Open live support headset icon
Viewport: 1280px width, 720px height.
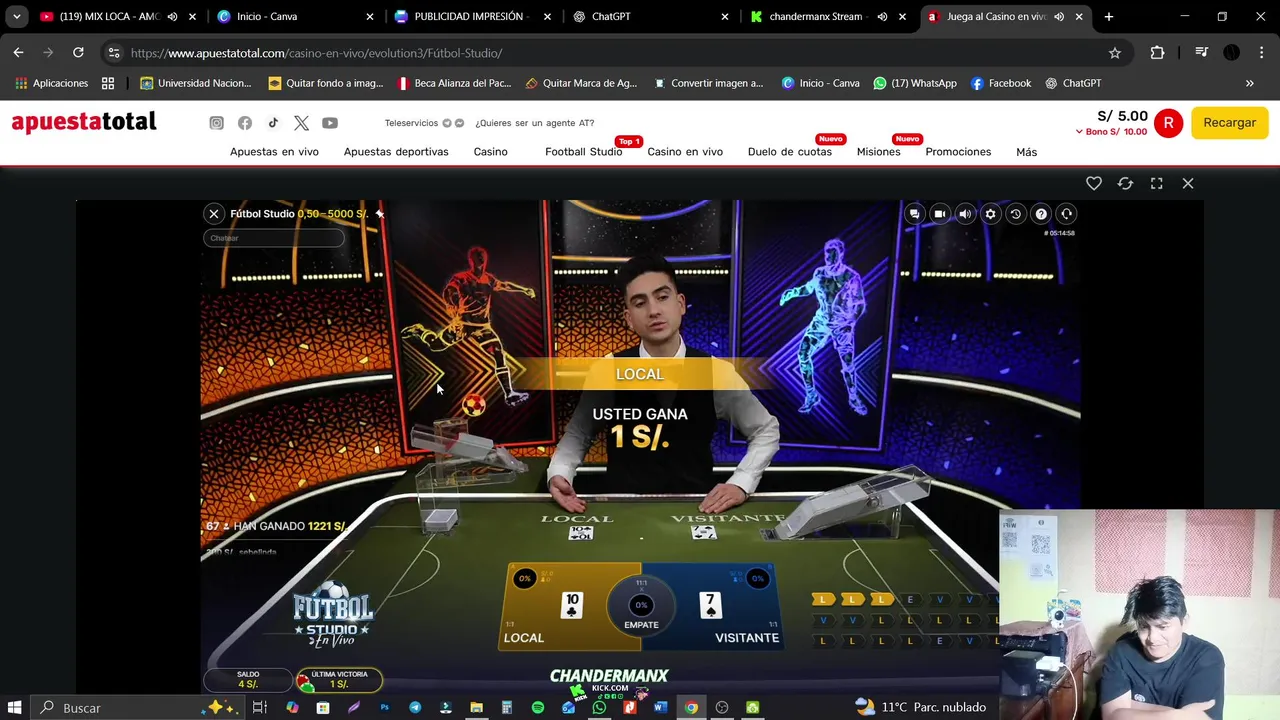coord(1066,214)
